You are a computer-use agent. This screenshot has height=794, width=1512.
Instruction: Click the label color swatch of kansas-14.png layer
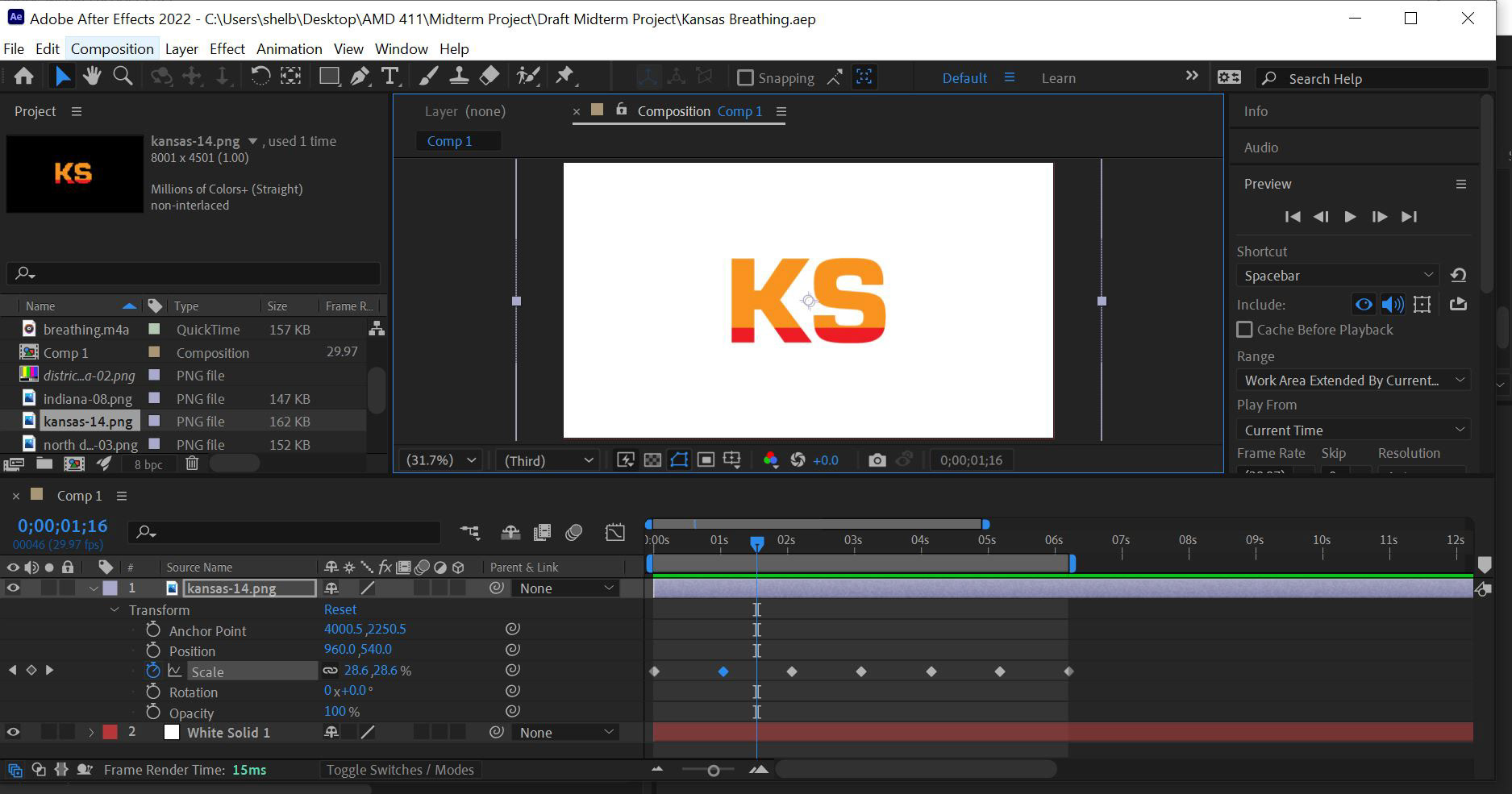coord(110,588)
